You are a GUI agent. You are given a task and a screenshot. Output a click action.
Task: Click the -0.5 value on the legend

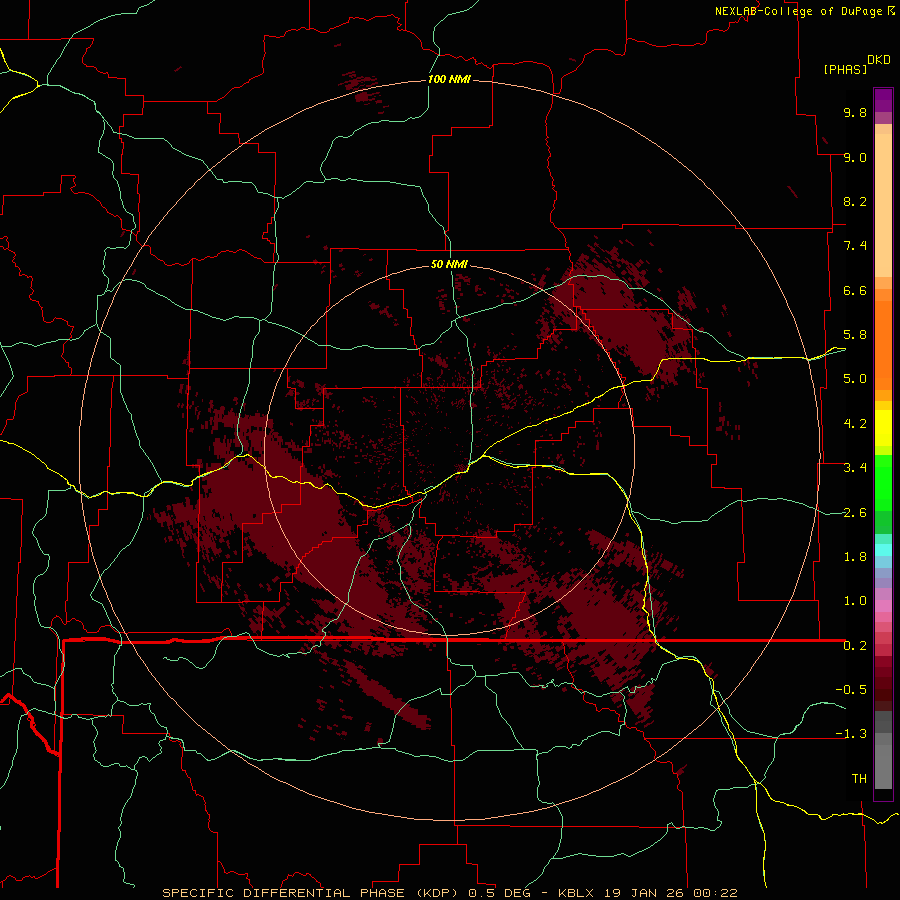[851, 690]
